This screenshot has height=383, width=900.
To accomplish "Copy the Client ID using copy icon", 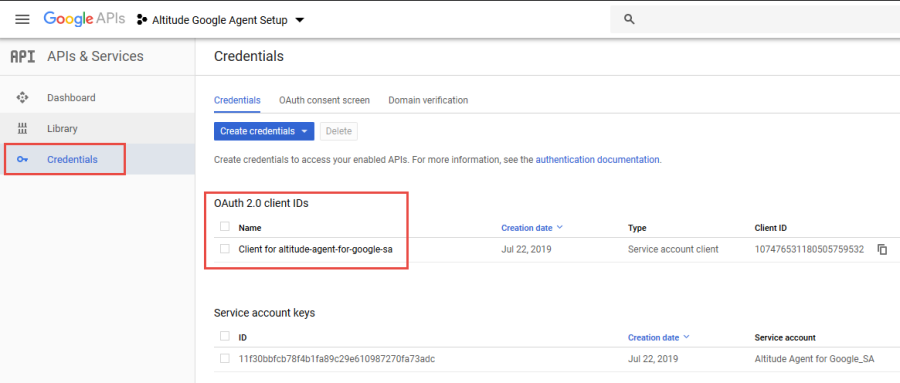I will point(882,249).
